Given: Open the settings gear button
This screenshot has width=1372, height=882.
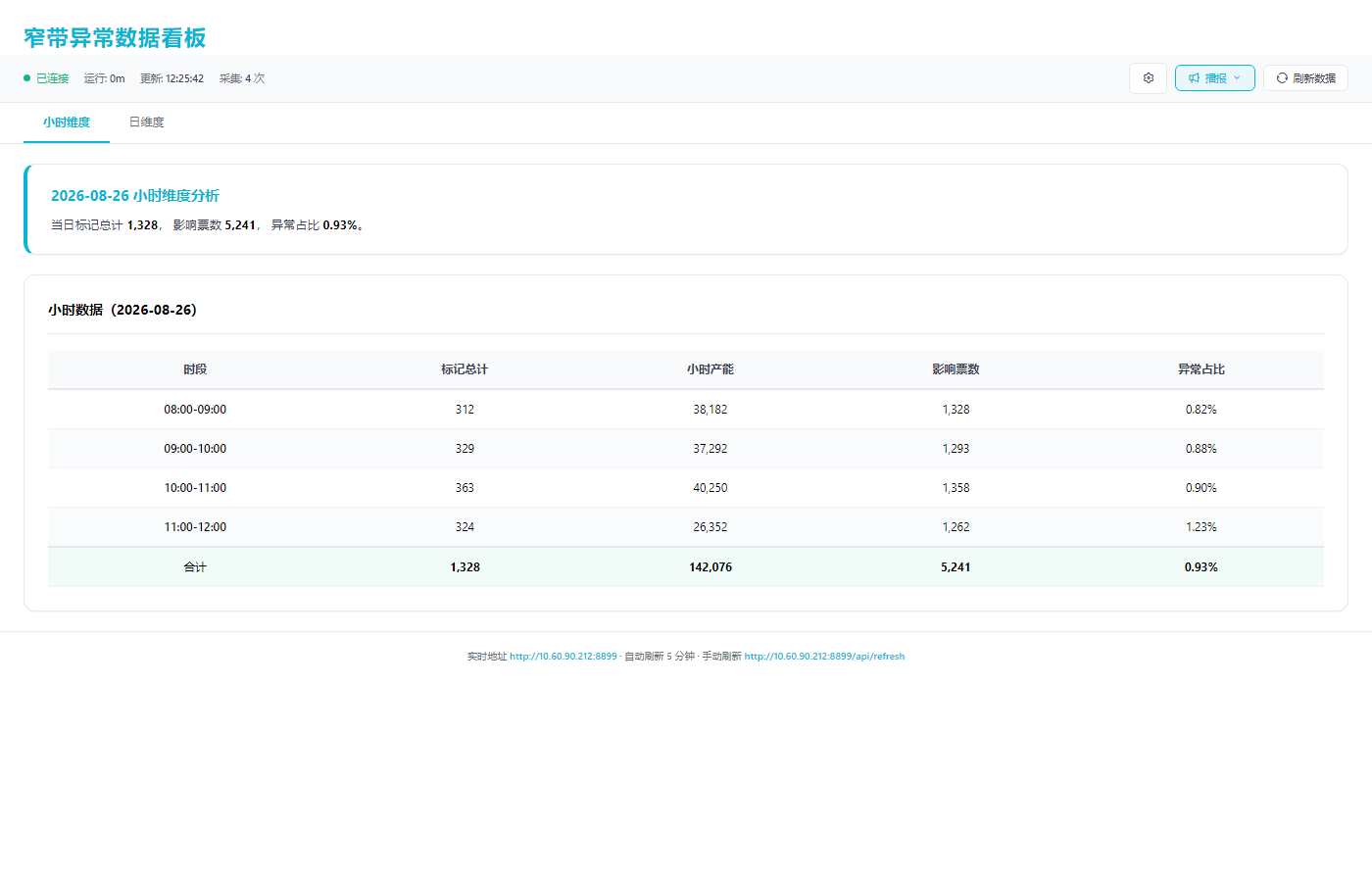Looking at the screenshot, I should [1149, 78].
